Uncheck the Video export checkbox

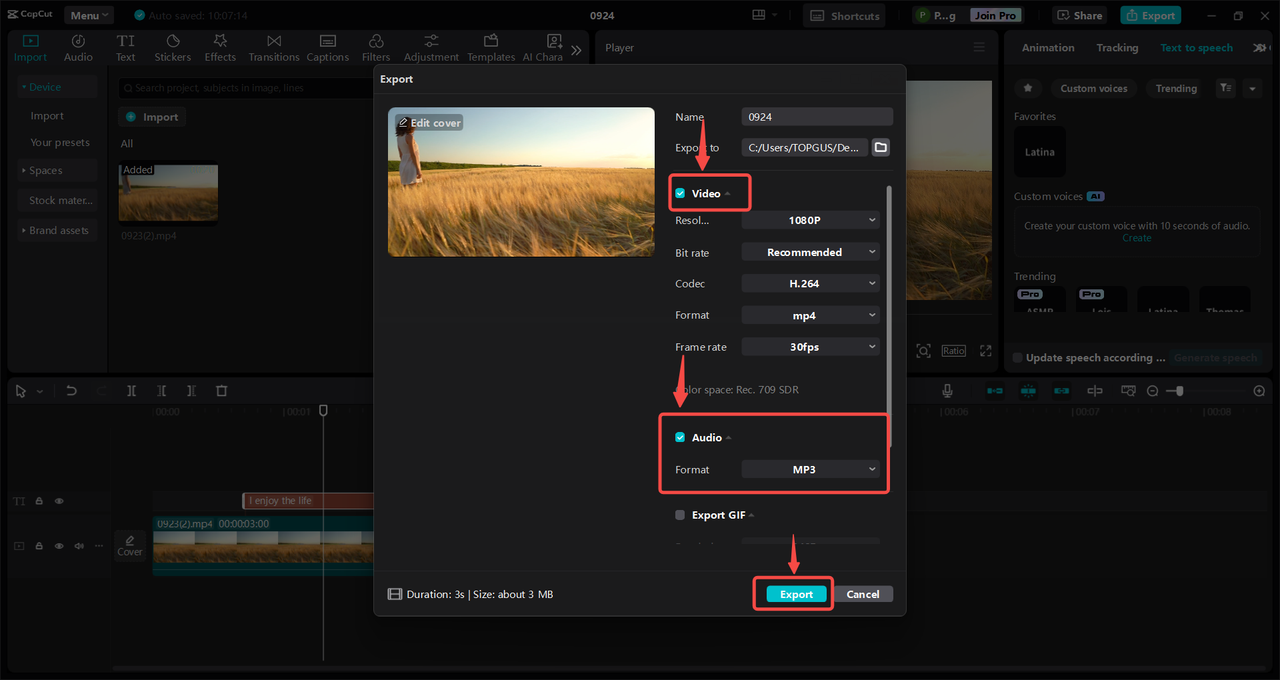pyautogui.click(x=680, y=193)
